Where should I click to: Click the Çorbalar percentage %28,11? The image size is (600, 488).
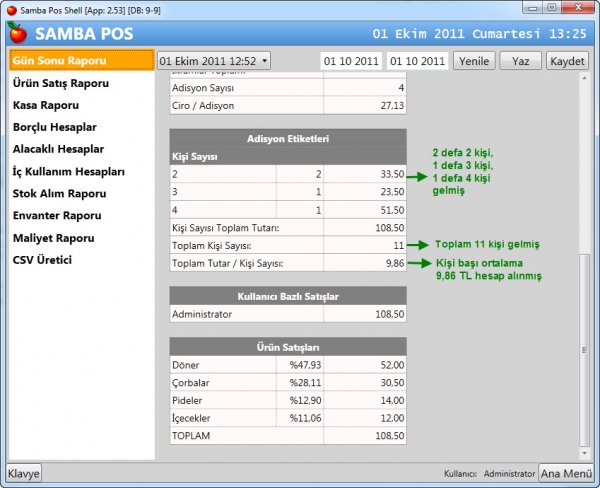tap(305, 383)
